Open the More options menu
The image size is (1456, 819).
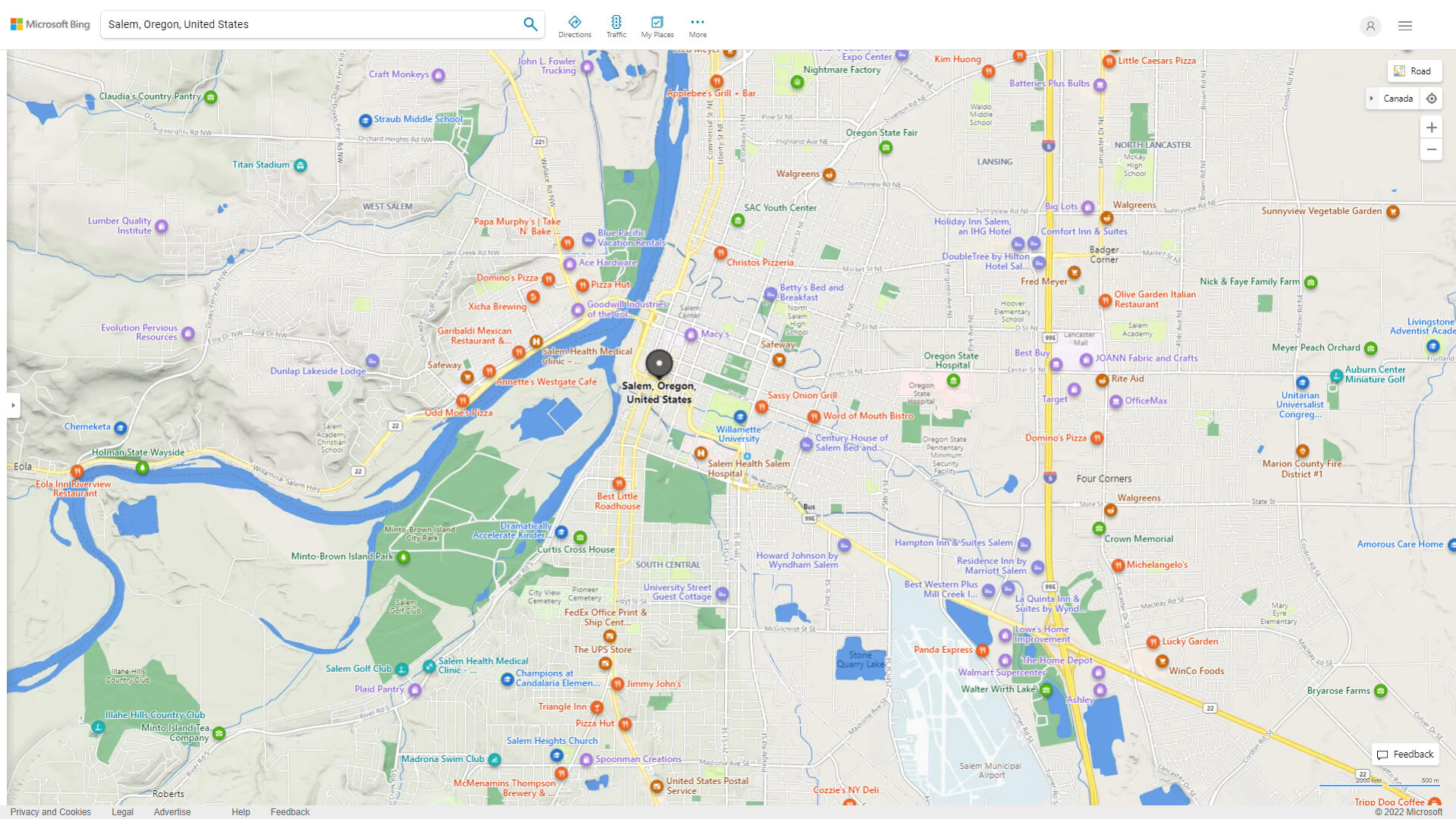(x=697, y=25)
